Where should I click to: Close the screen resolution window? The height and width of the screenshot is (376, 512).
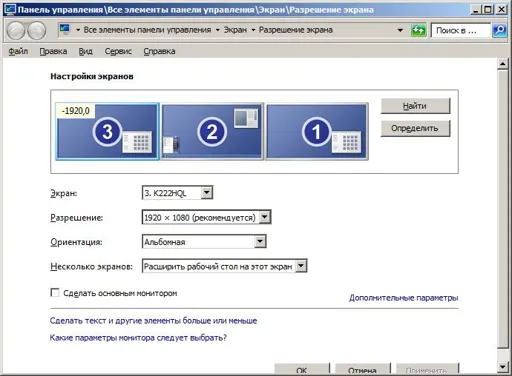pos(501,9)
